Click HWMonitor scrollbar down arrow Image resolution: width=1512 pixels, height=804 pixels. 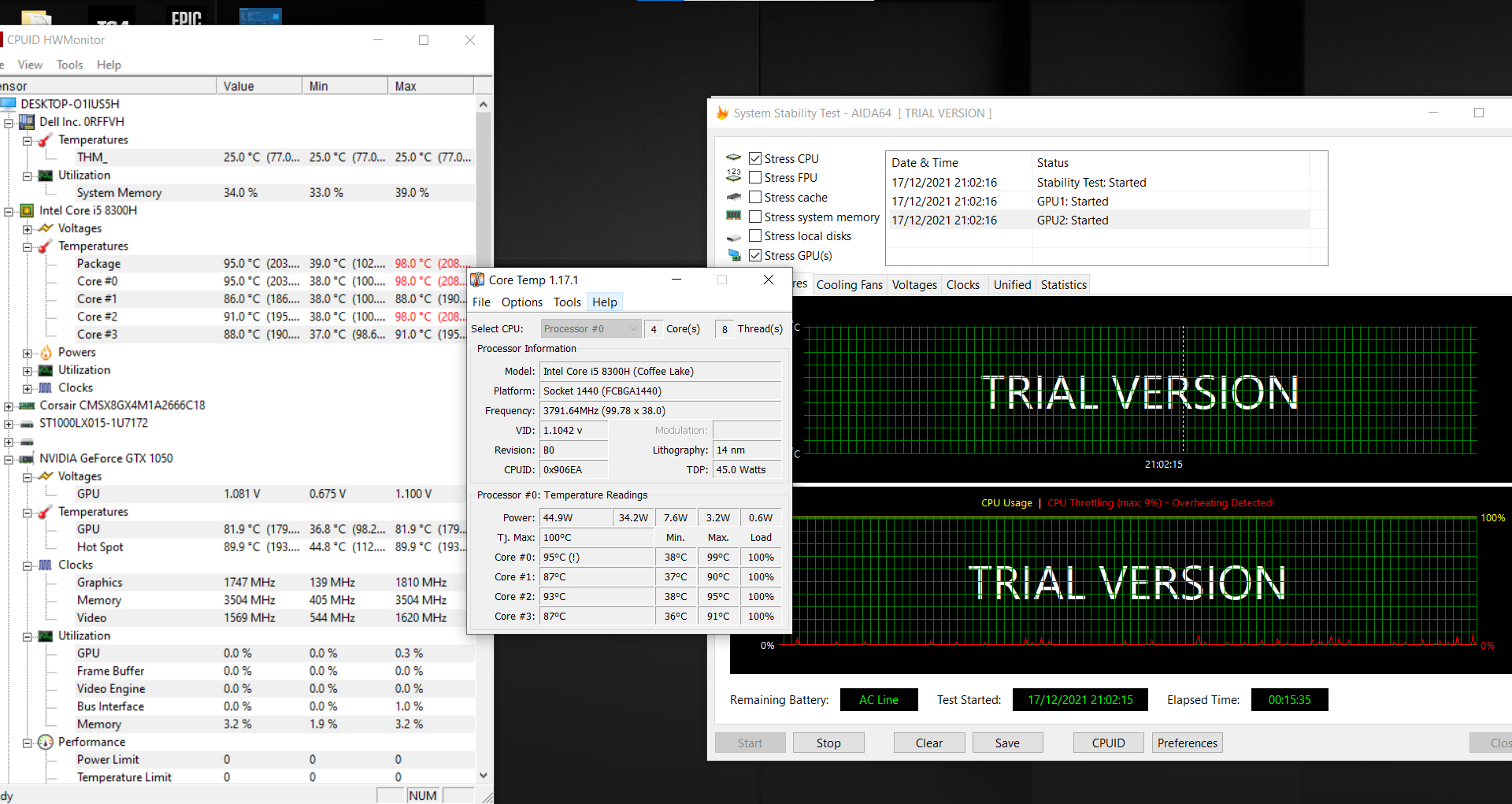coord(484,776)
